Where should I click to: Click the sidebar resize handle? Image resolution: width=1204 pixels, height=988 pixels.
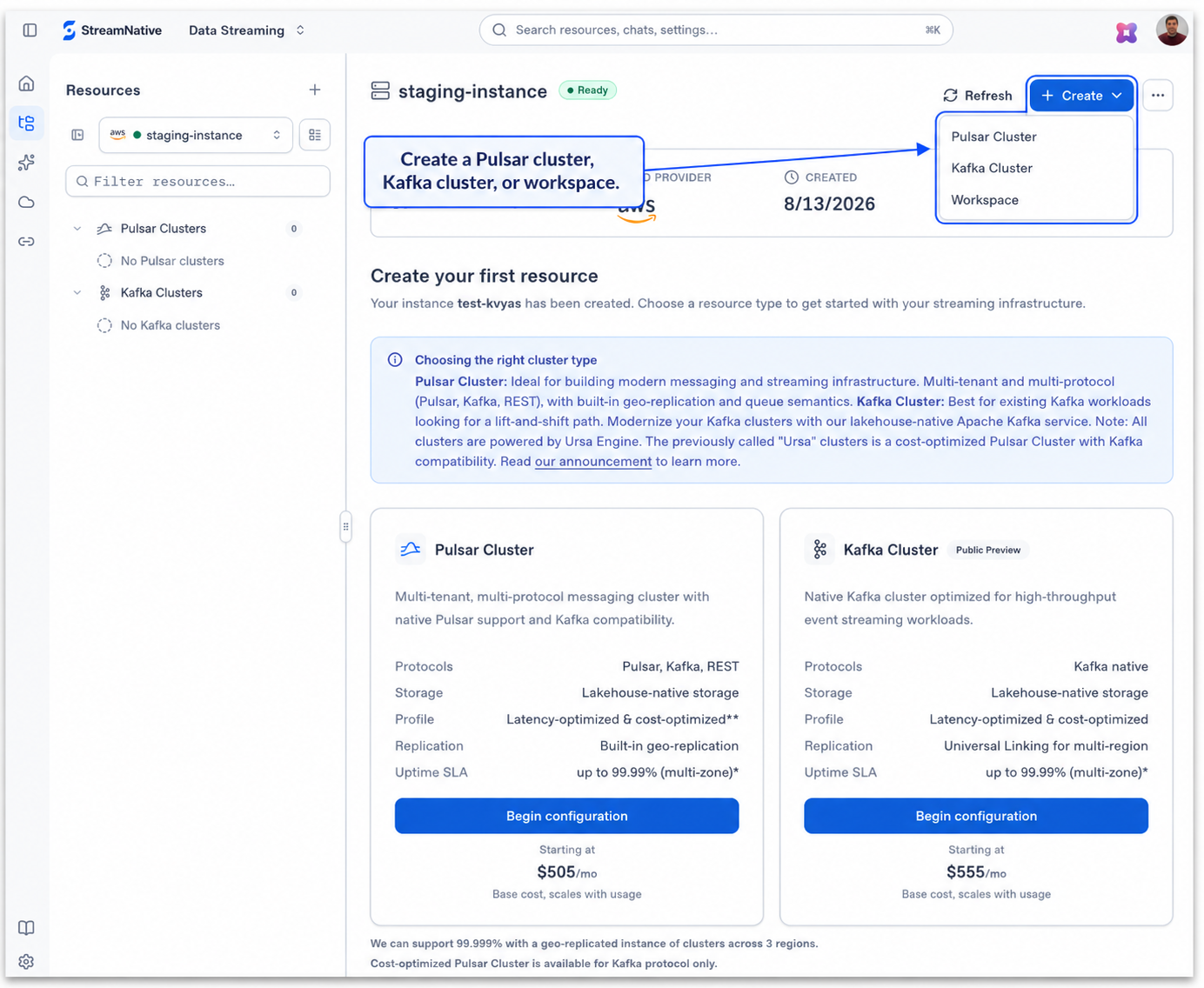346,526
